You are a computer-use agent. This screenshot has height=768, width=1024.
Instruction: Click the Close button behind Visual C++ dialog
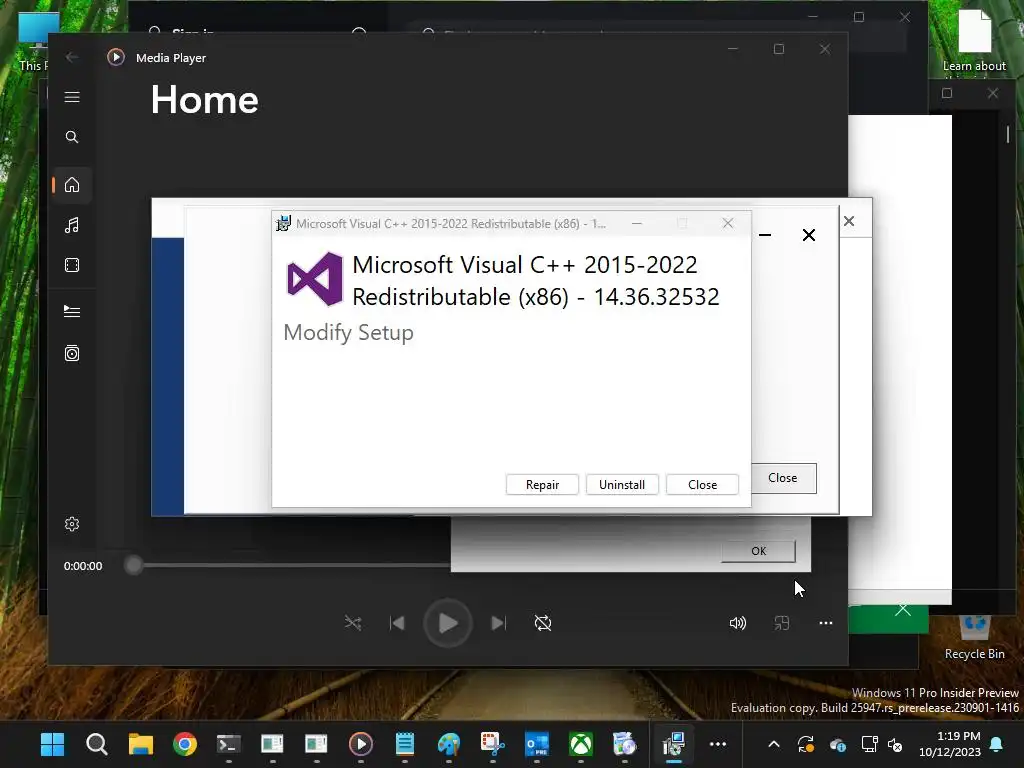[783, 478]
